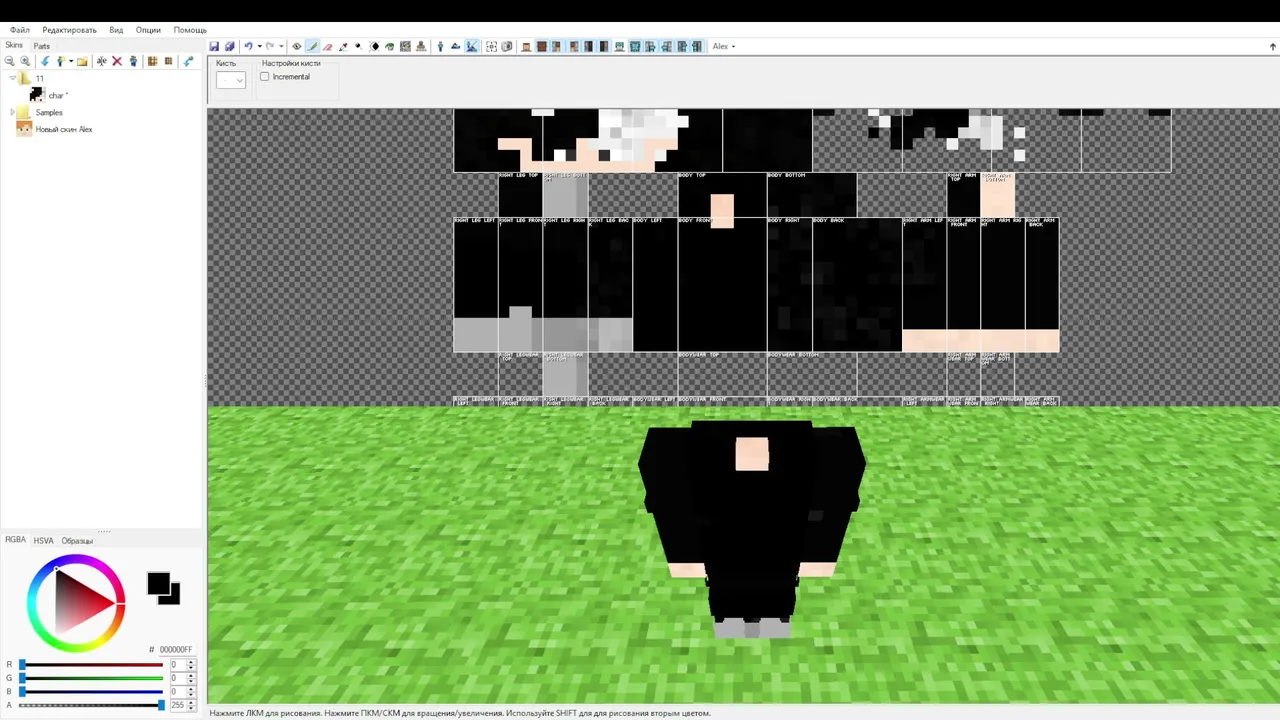Open the new skin dropdown arrow
This screenshot has height=720, width=1280.
(x=70, y=61)
